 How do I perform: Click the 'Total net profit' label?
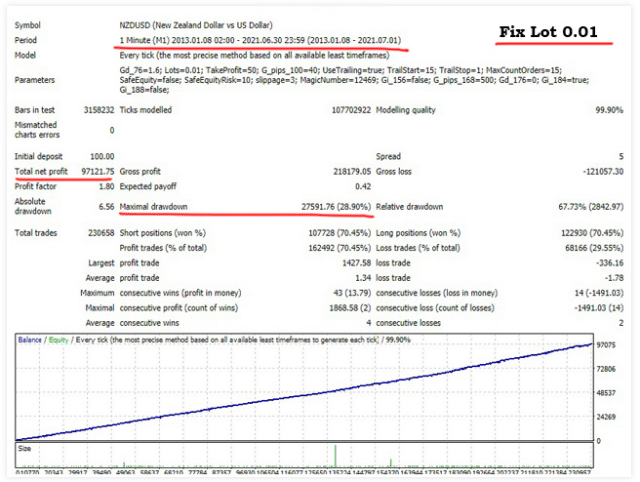41,171
